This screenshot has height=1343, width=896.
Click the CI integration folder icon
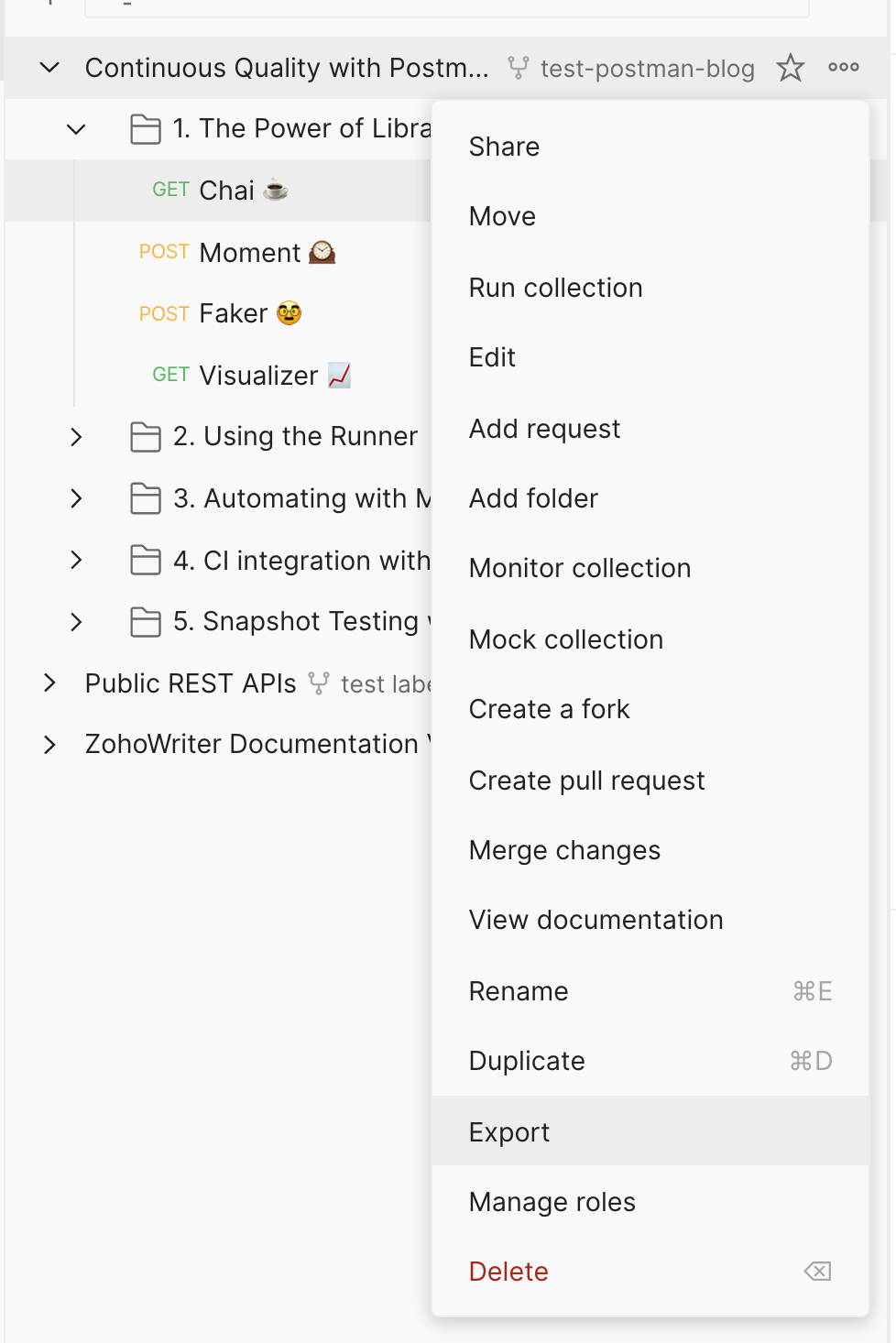146,560
